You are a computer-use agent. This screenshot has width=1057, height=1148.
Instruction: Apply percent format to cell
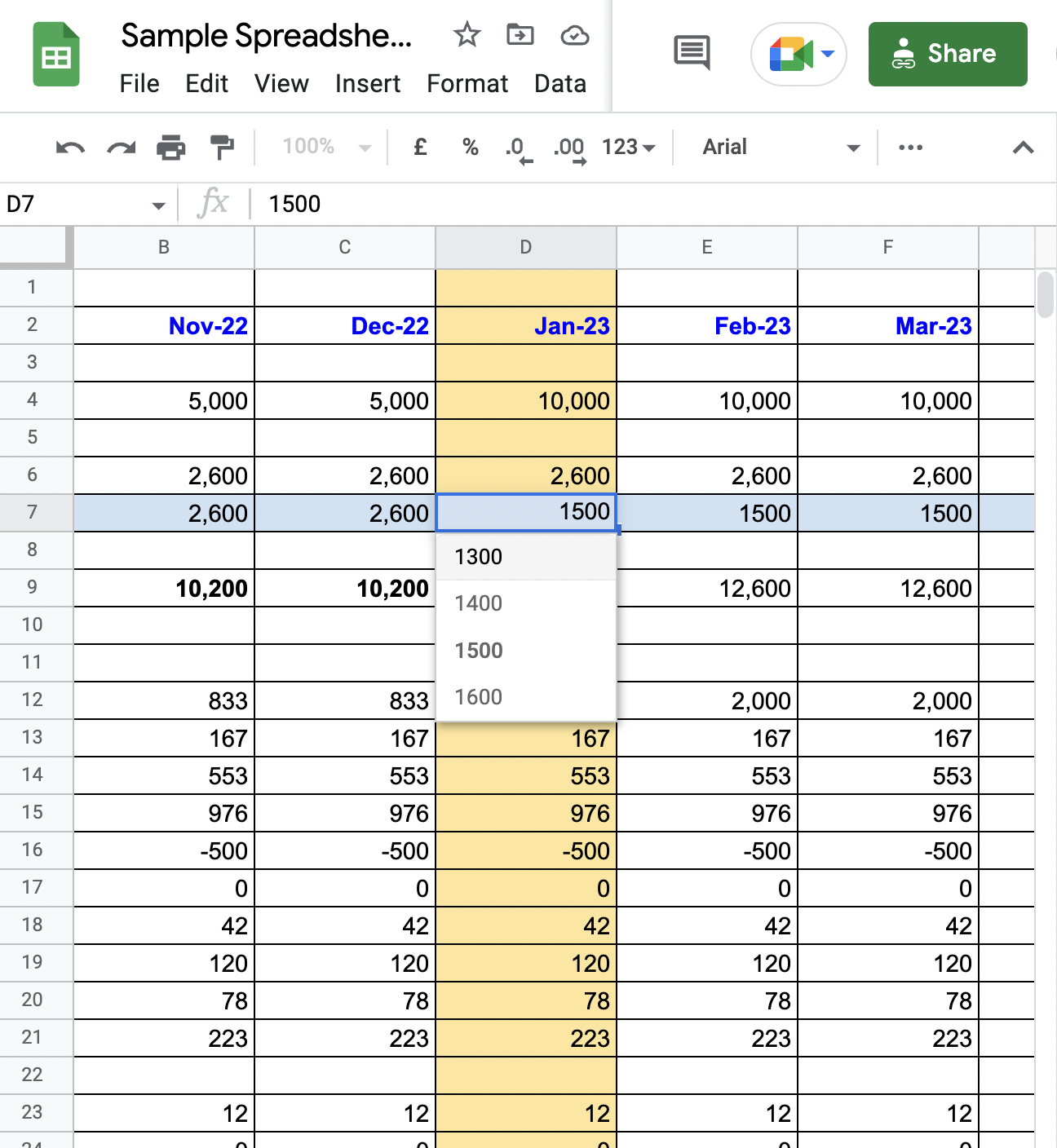click(470, 148)
